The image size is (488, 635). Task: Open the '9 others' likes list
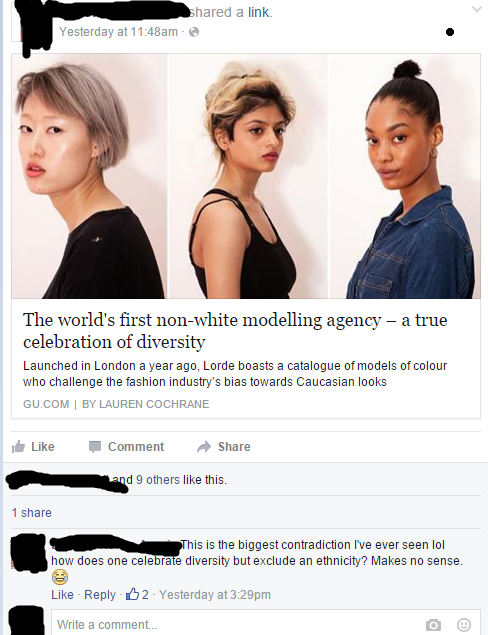point(158,479)
